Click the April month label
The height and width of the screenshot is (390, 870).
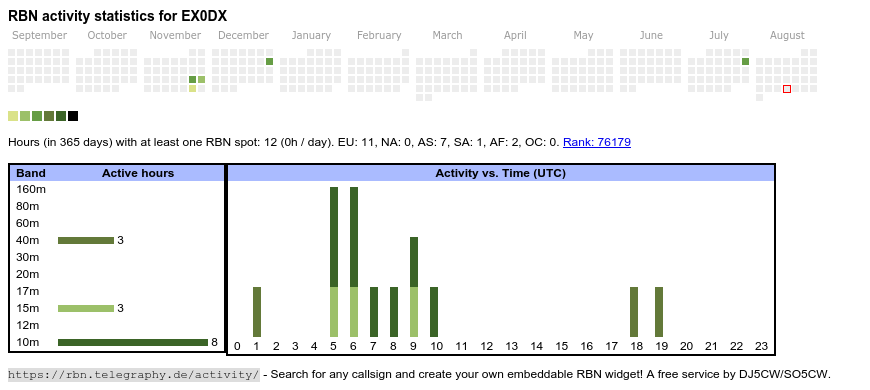point(515,36)
